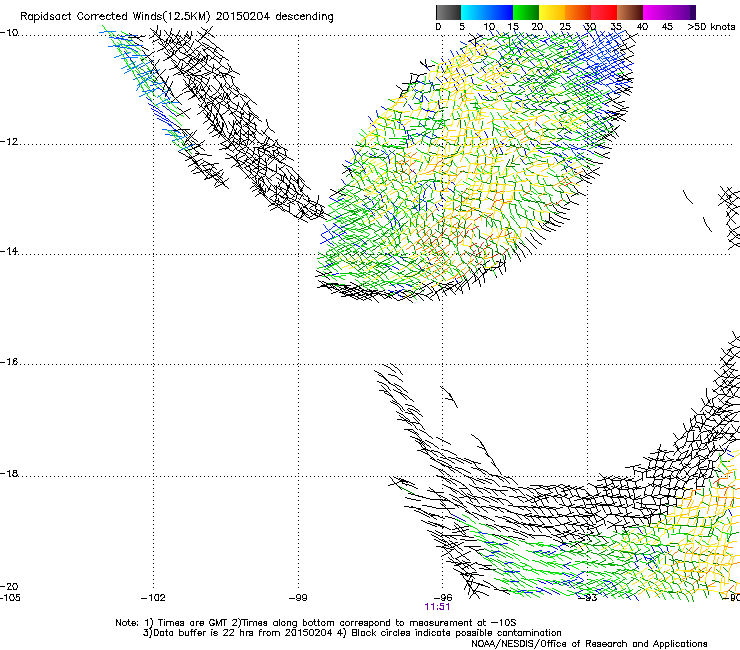This screenshot has height=650, width=740.
Task: Click the '-16' latitude axis label
Action: pyautogui.click(x=9, y=362)
